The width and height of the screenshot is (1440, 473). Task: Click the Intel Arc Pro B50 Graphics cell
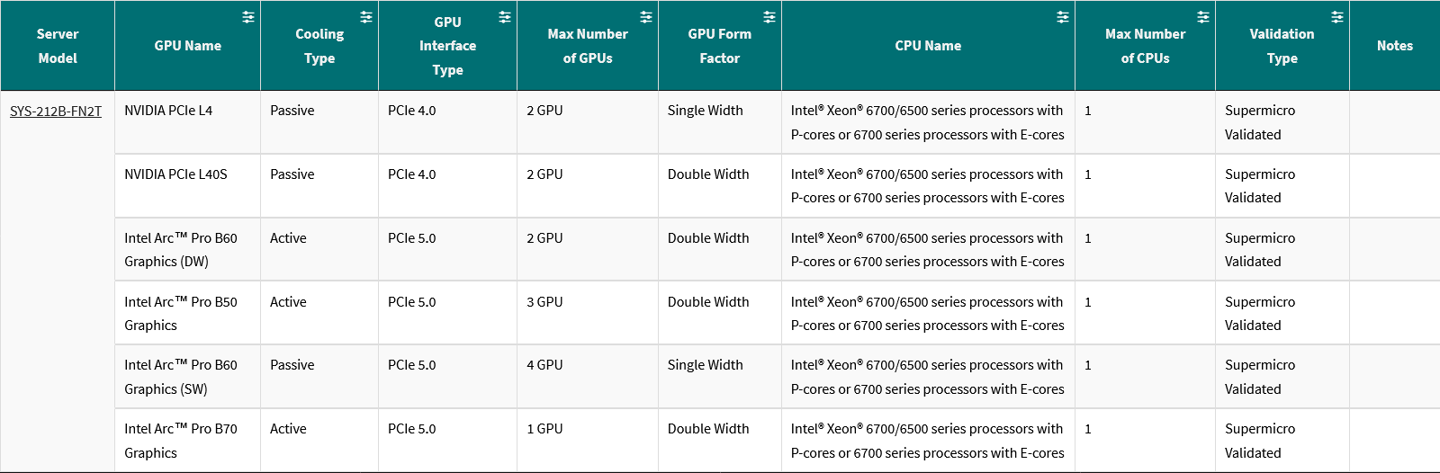(x=181, y=313)
